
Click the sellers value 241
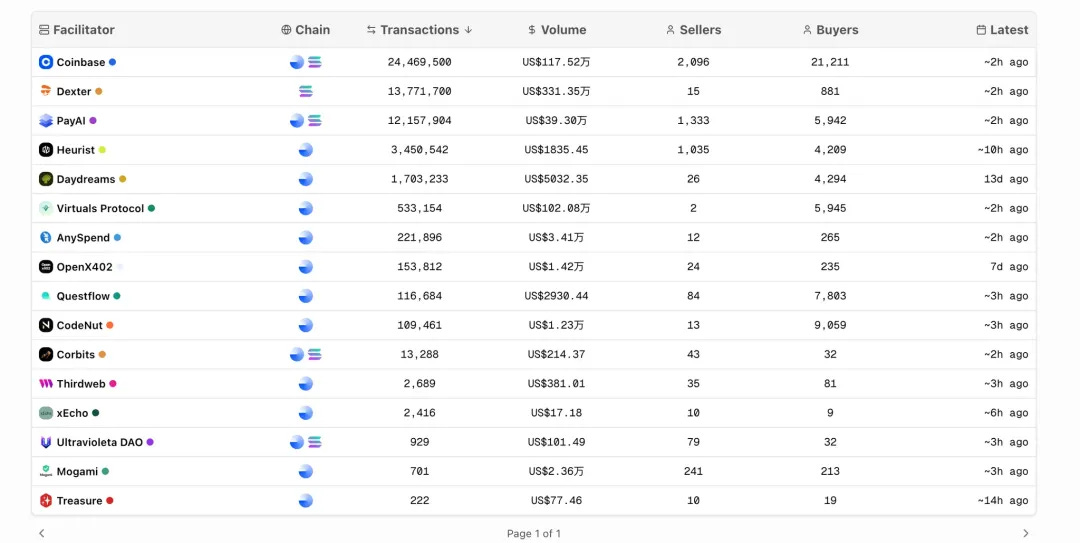pyautogui.click(x=694, y=471)
